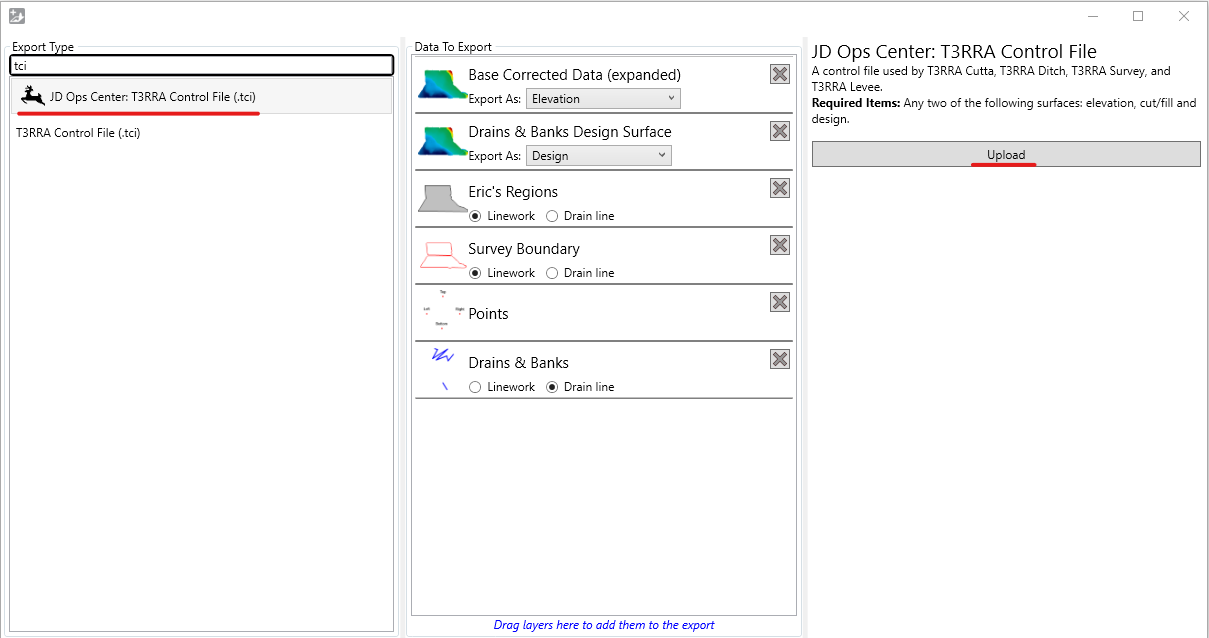Click the Drains & Banks Design Surface thumbnail

tap(442, 141)
